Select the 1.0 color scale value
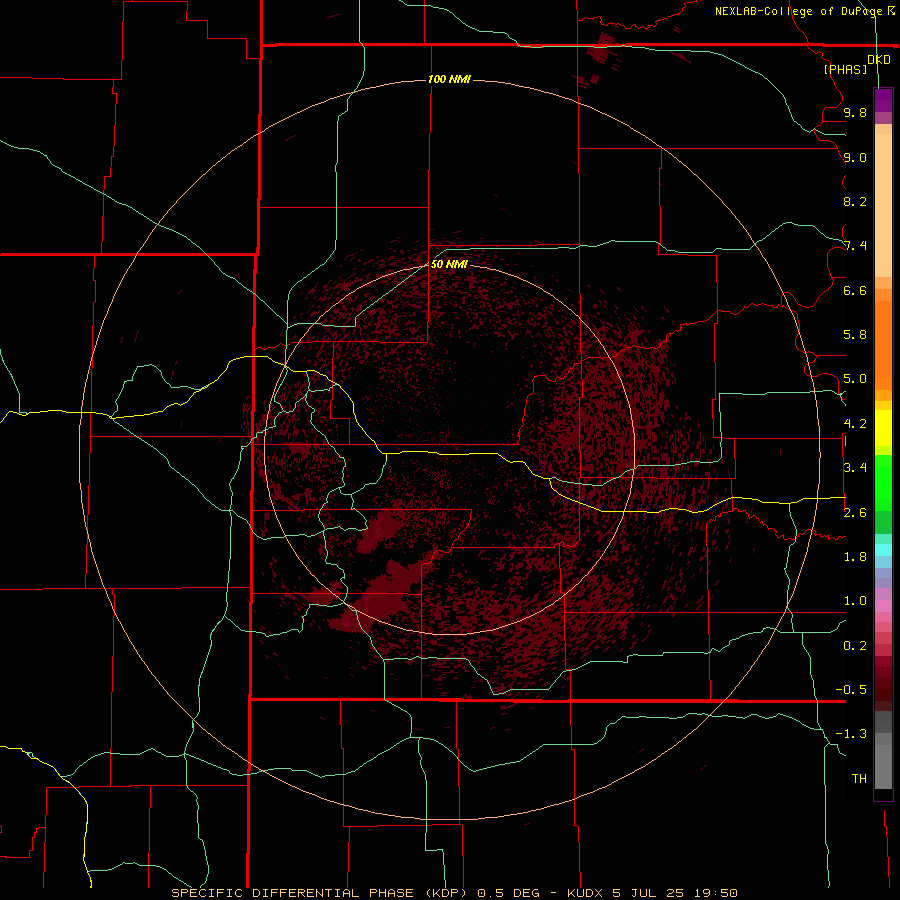Image resolution: width=900 pixels, height=900 pixels. tap(855, 601)
